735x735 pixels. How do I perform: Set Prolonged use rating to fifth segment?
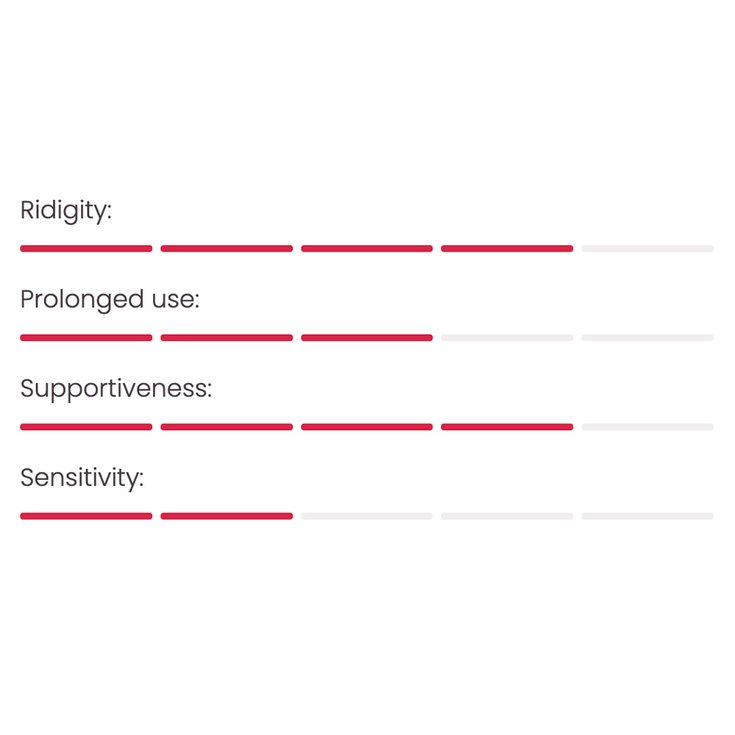647,338
